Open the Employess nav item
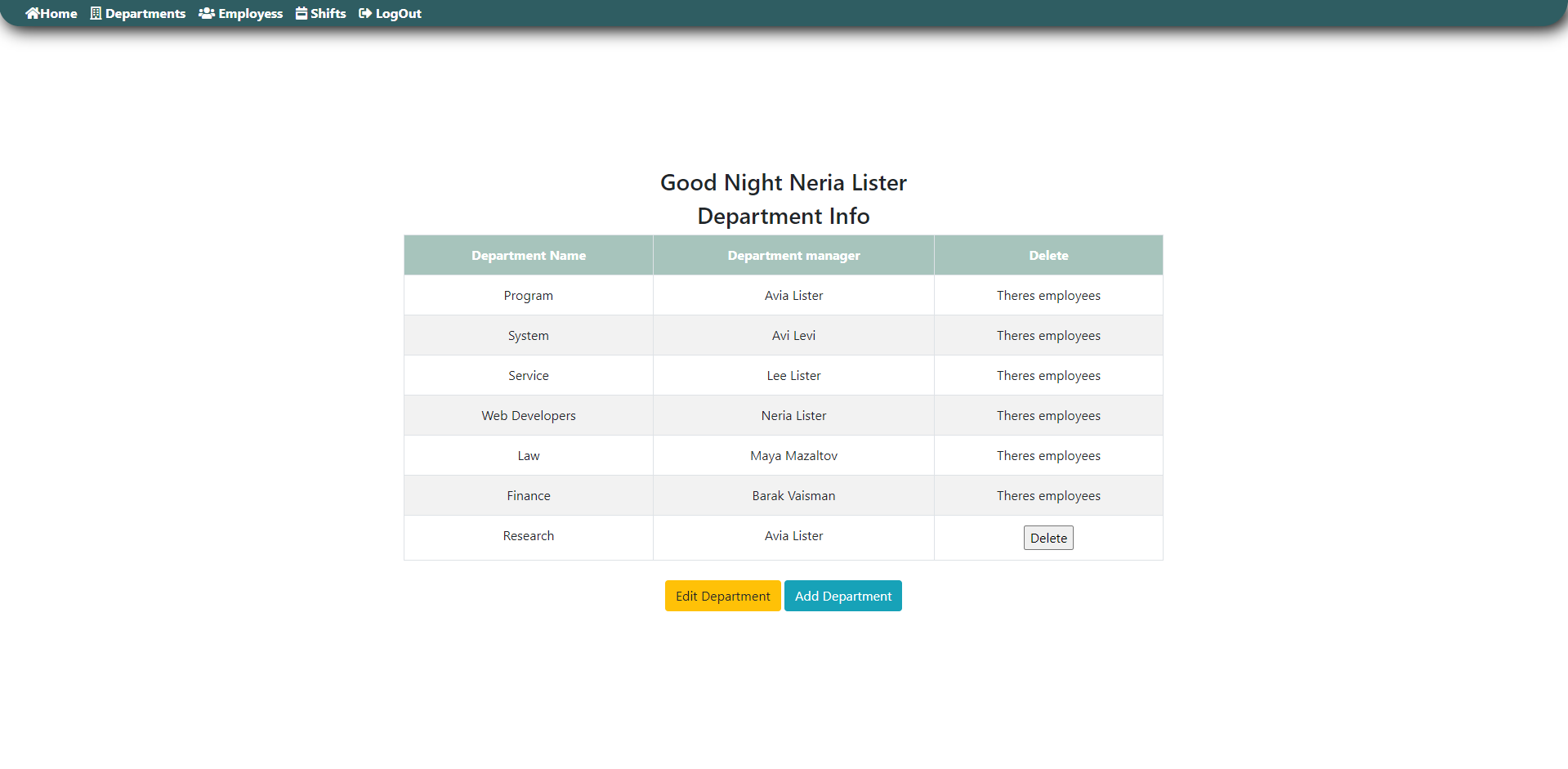 tap(241, 13)
